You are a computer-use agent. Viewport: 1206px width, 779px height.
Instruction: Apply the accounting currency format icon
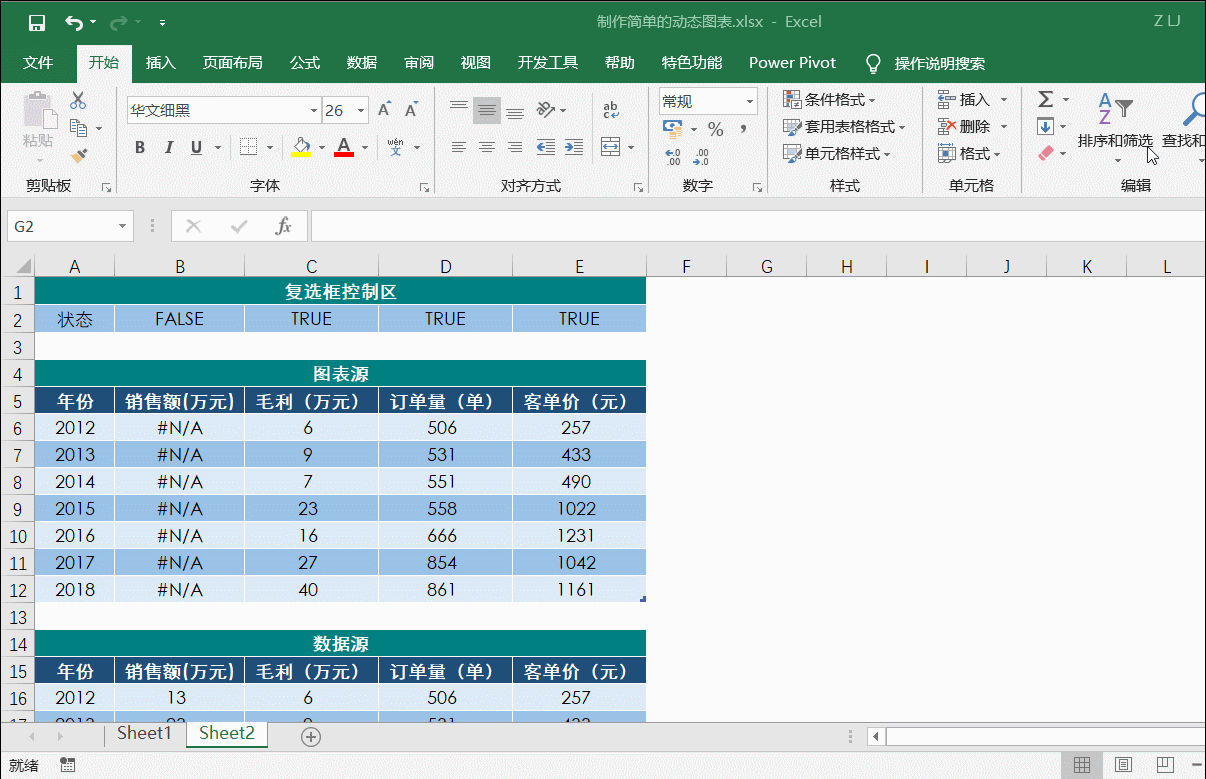point(674,129)
